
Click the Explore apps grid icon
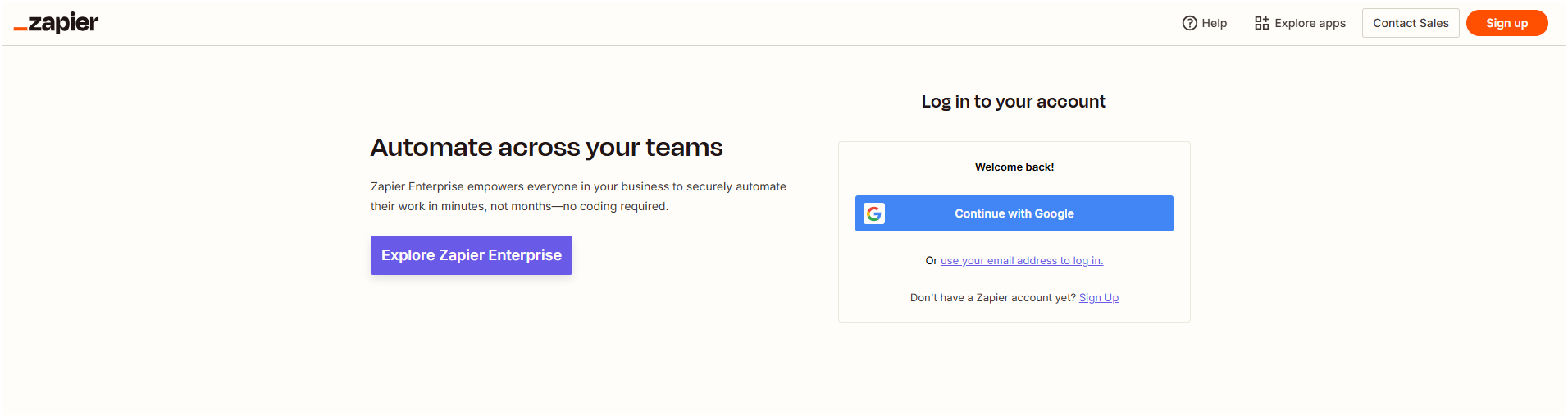(1261, 23)
